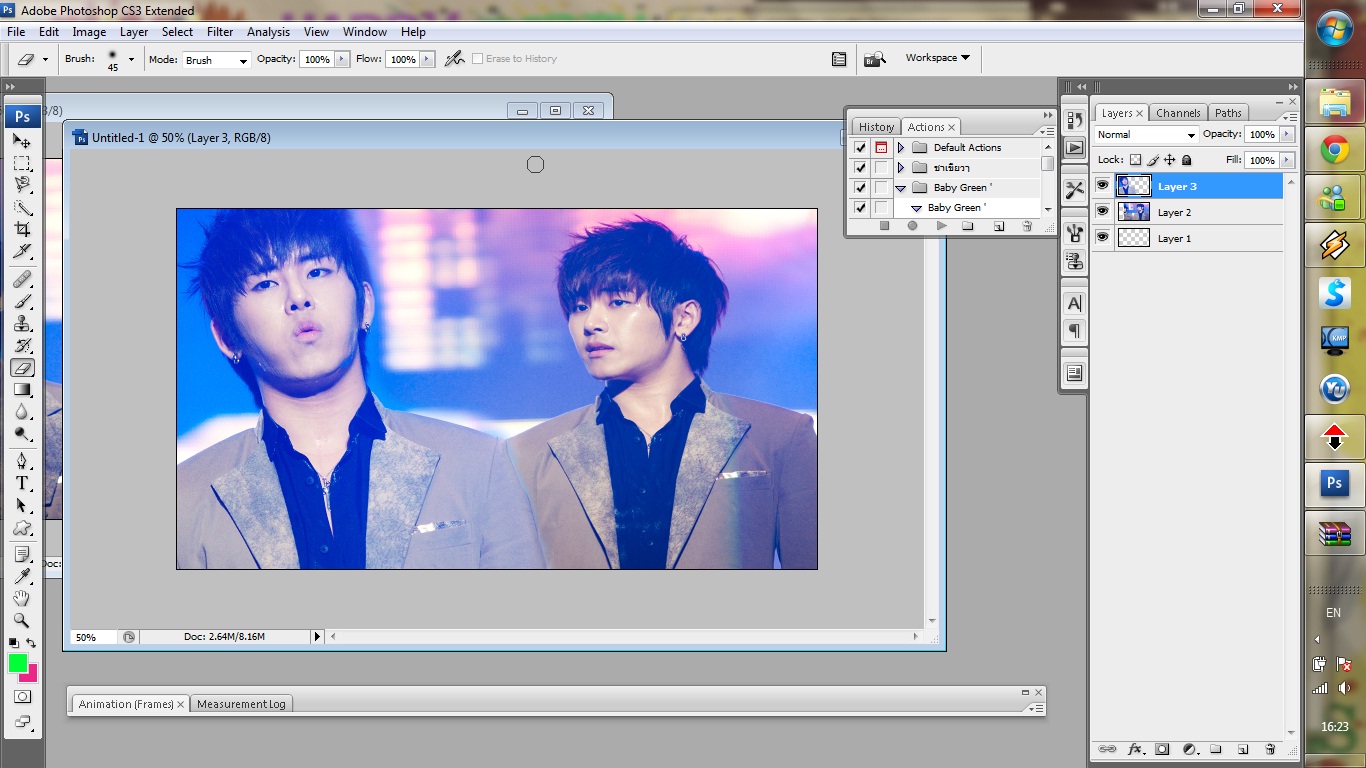The height and width of the screenshot is (768, 1366).
Task: Enable Quick Mask mode
Action: 22,696
